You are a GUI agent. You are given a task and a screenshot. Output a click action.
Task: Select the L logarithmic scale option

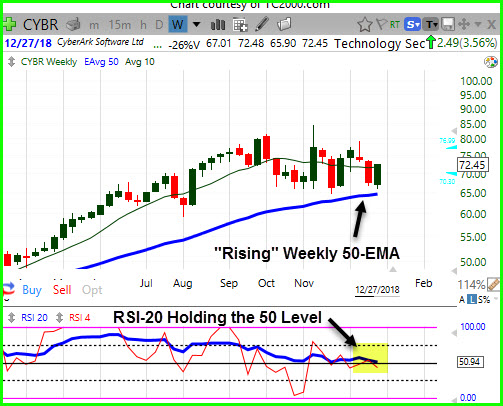472,299
